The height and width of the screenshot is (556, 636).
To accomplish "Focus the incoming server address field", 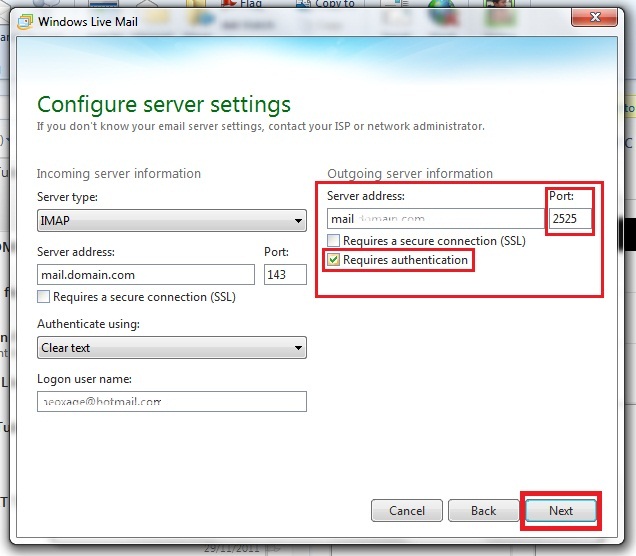I will (146, 275).
